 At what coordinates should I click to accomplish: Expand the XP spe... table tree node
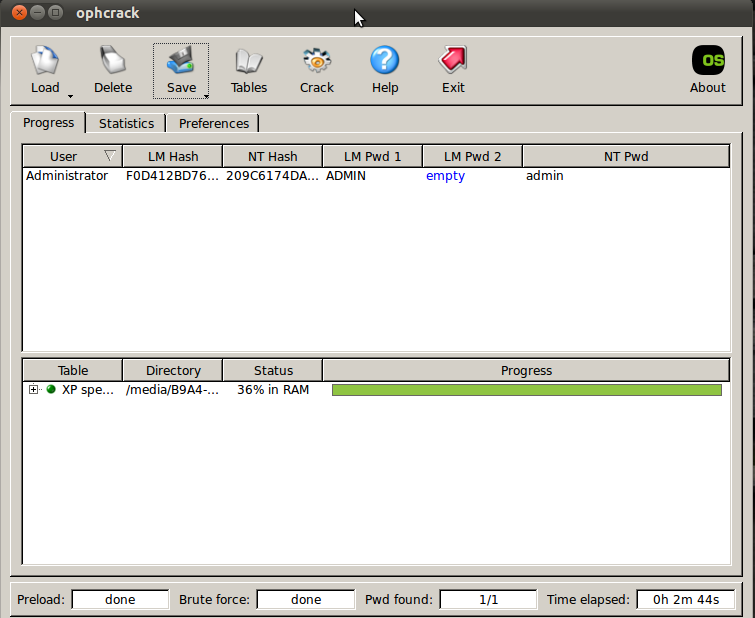coord(33,389)
